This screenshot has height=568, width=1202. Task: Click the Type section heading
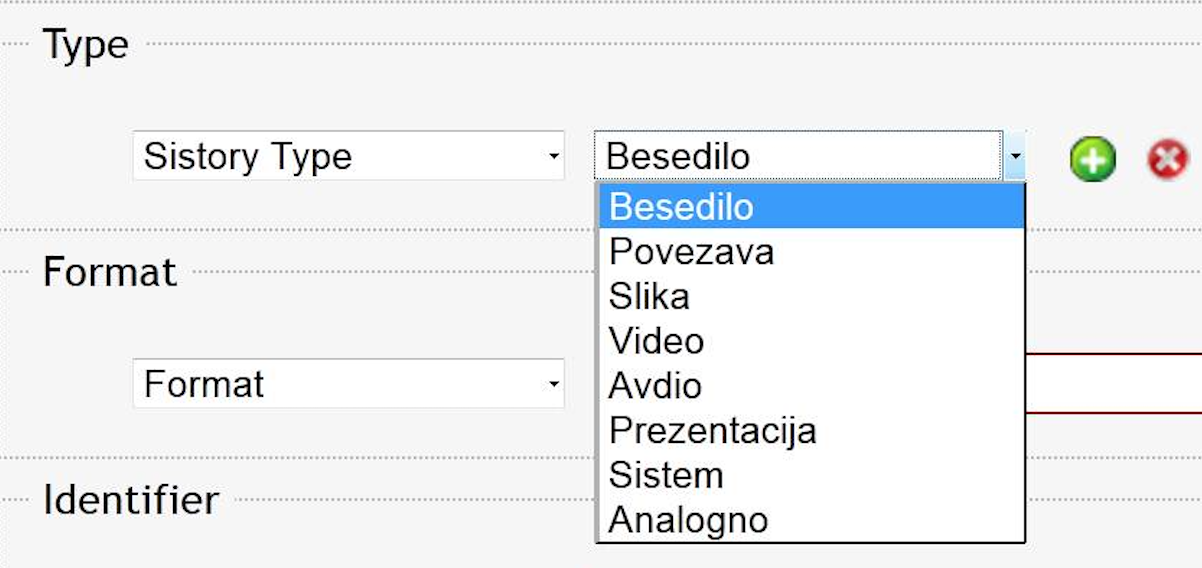pyautogui.click(x=86, y=45)
